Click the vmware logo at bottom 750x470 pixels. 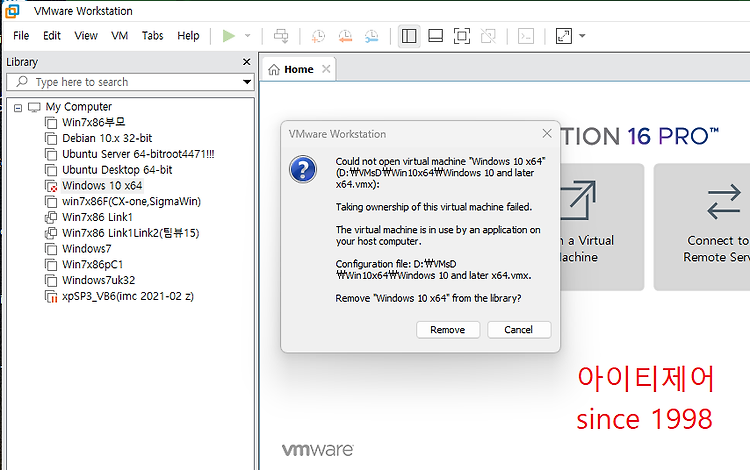click(x=318, y=450)
